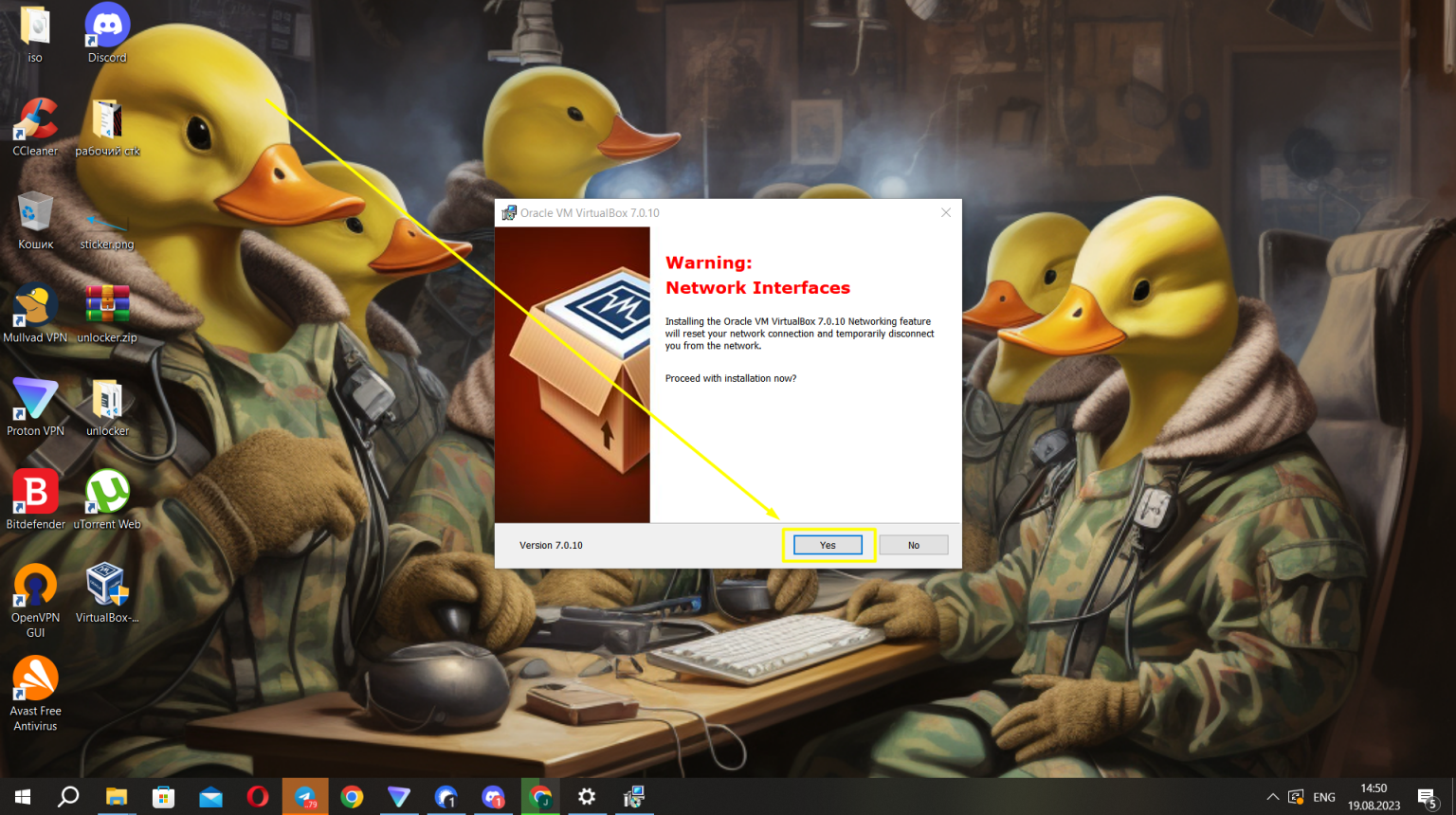
Task: Click No to cancel the network interface reset
Action: (x=912, y=544)
